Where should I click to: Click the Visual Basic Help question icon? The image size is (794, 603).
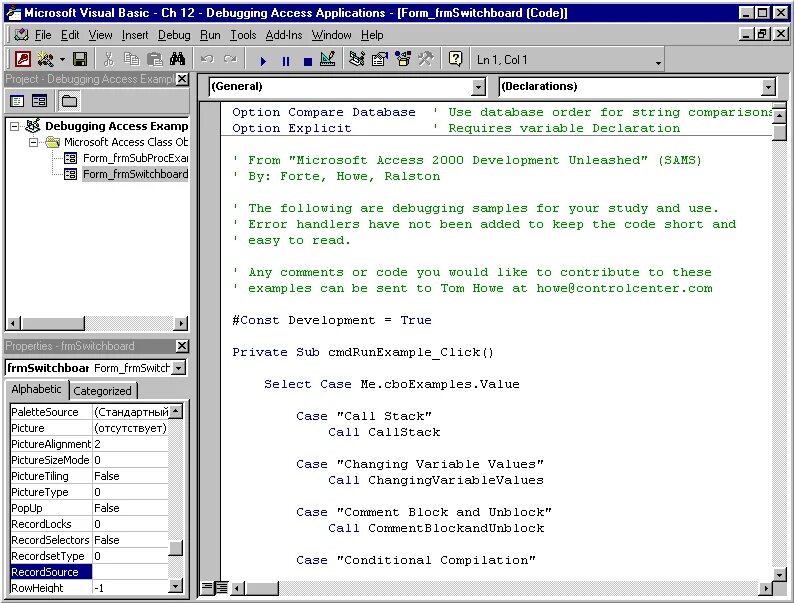pyautogui.click(x=455, y=59)
